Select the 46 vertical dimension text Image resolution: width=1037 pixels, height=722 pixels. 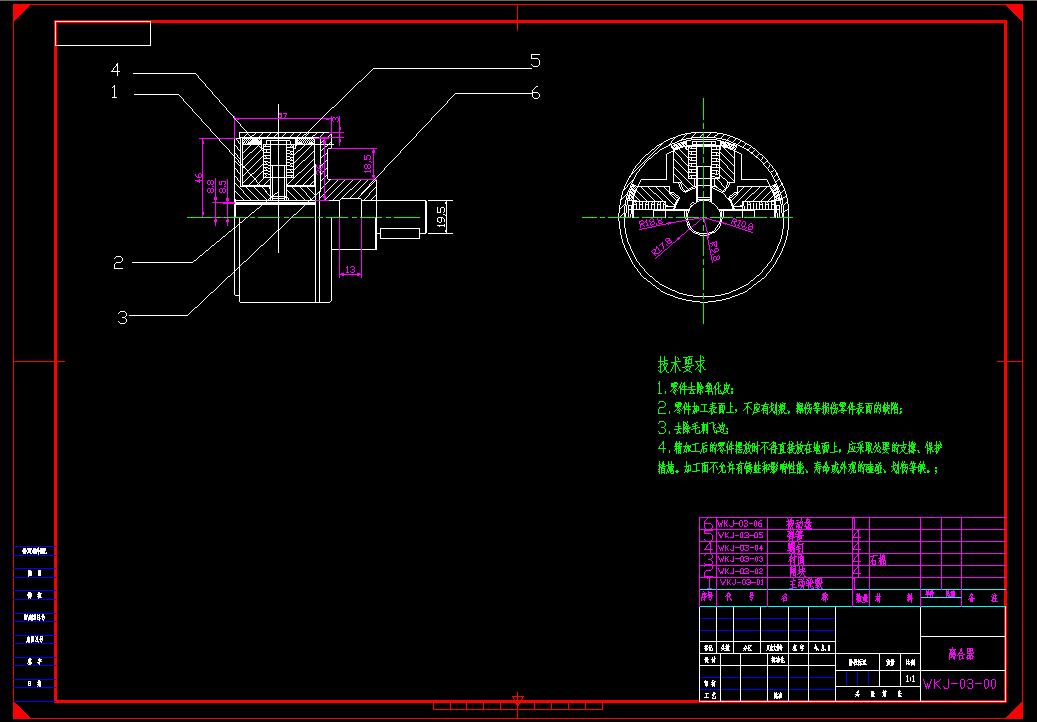[198, 177]
